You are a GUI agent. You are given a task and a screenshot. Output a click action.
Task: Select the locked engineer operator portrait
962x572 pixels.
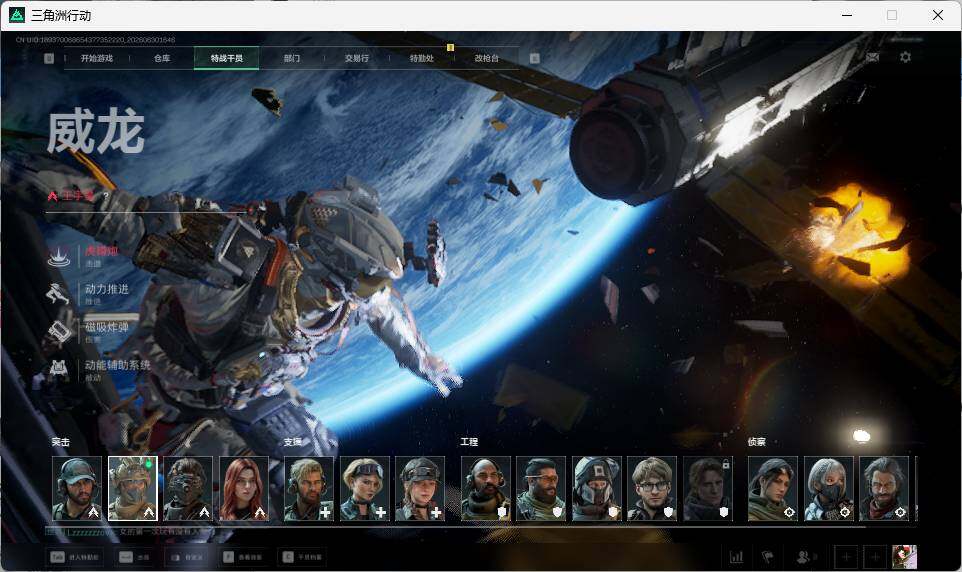point(708,489)
